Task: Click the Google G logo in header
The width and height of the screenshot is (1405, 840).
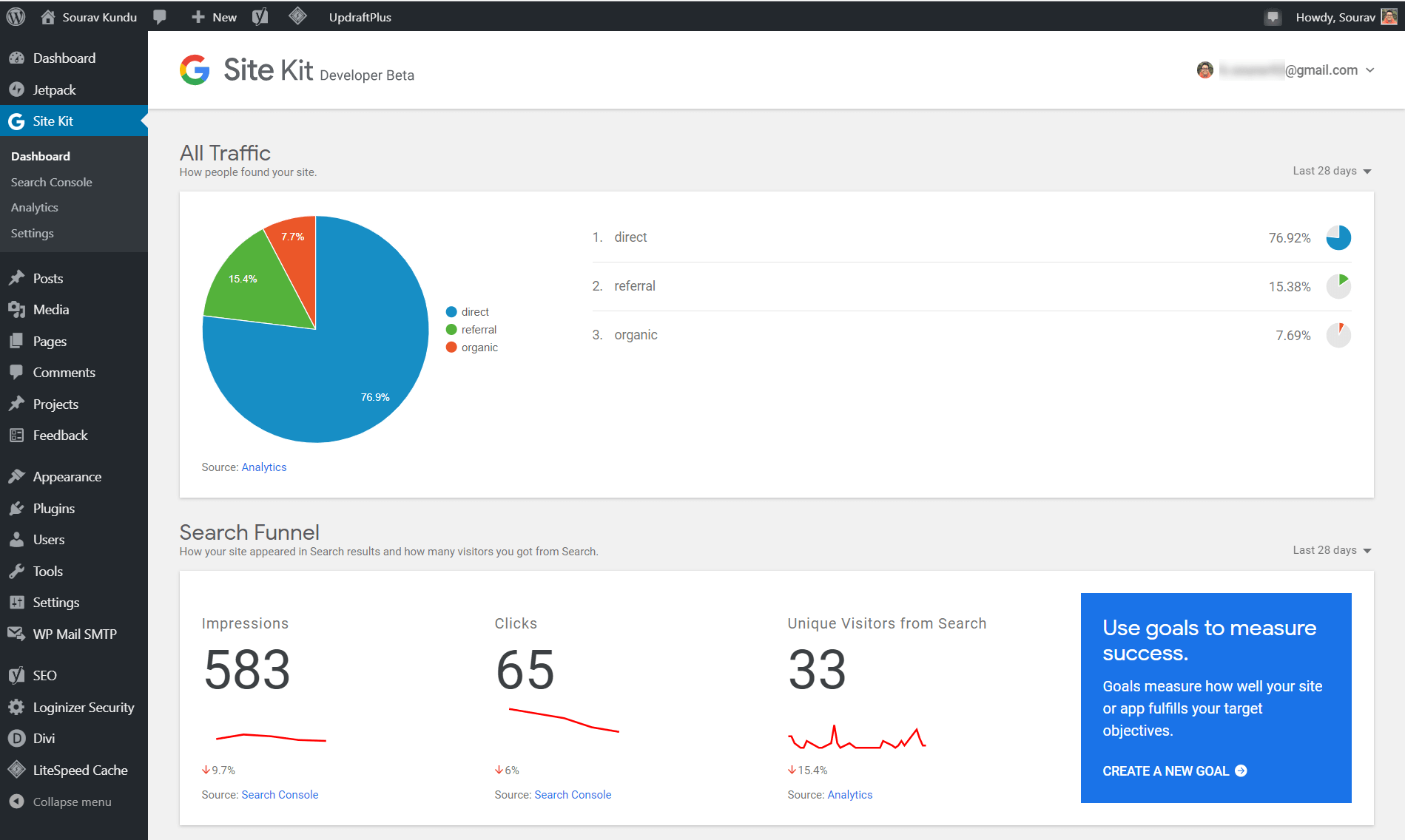Action: [x=195, y=70]
